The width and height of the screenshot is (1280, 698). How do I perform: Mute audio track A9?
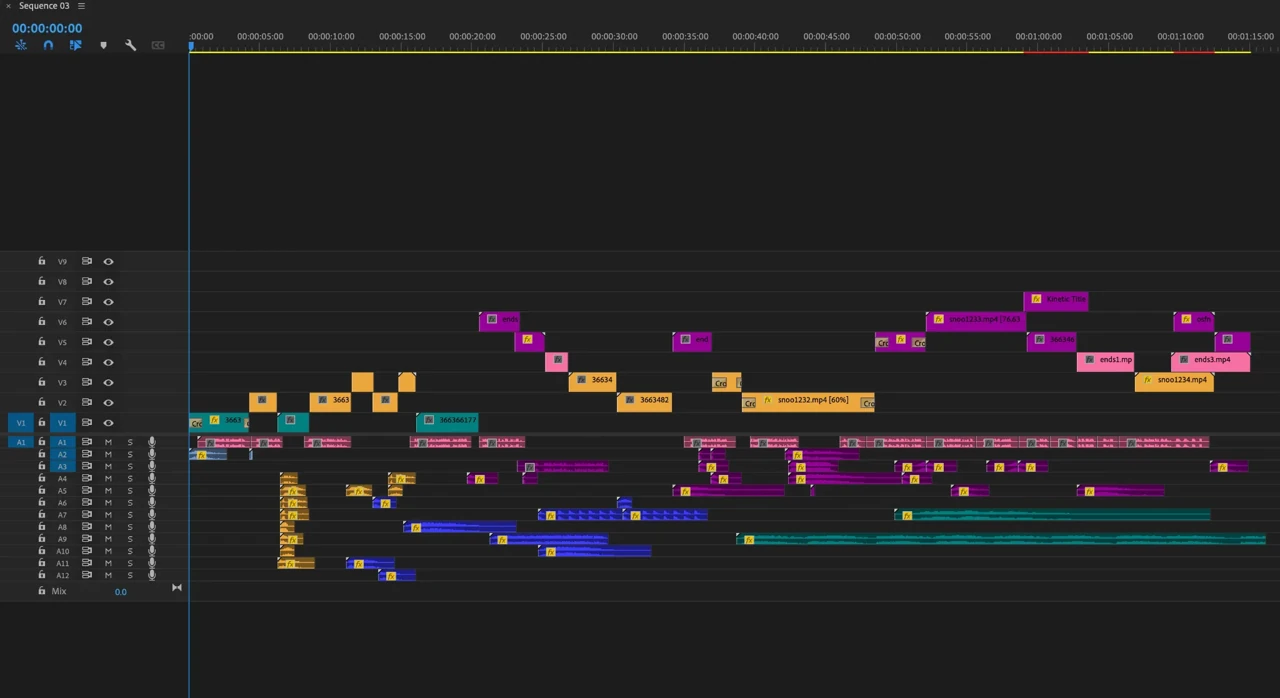pos(108,539)
